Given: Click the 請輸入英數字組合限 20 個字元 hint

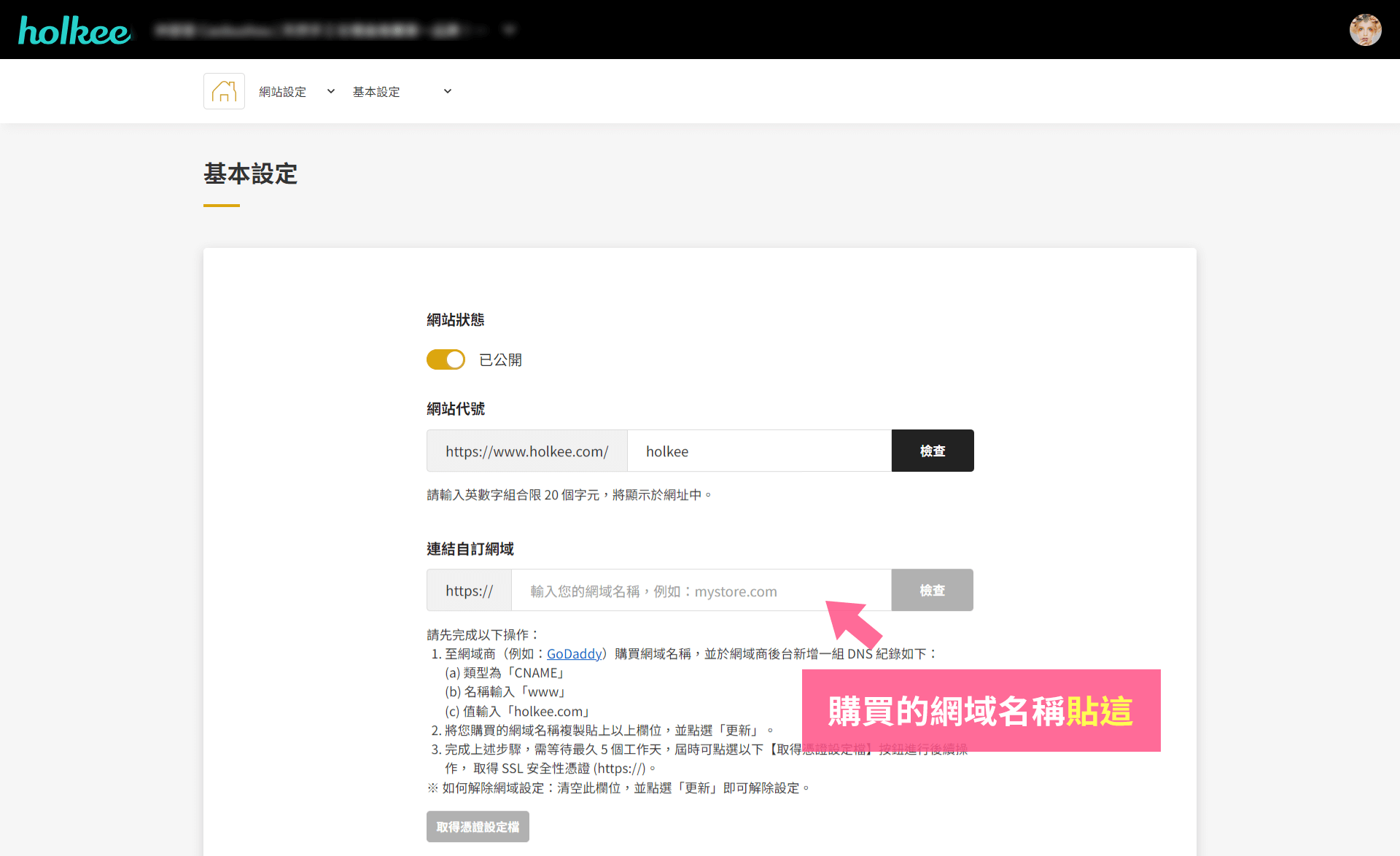Looking at the screenshot, I should coord(569,495).
